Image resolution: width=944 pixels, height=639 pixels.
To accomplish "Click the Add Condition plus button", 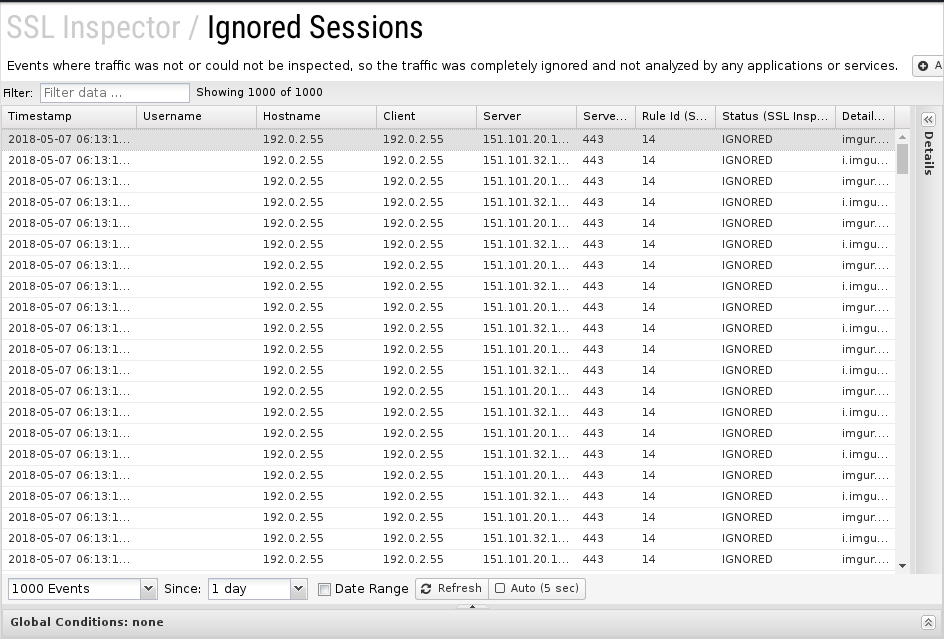I will [x=928, y=67].
